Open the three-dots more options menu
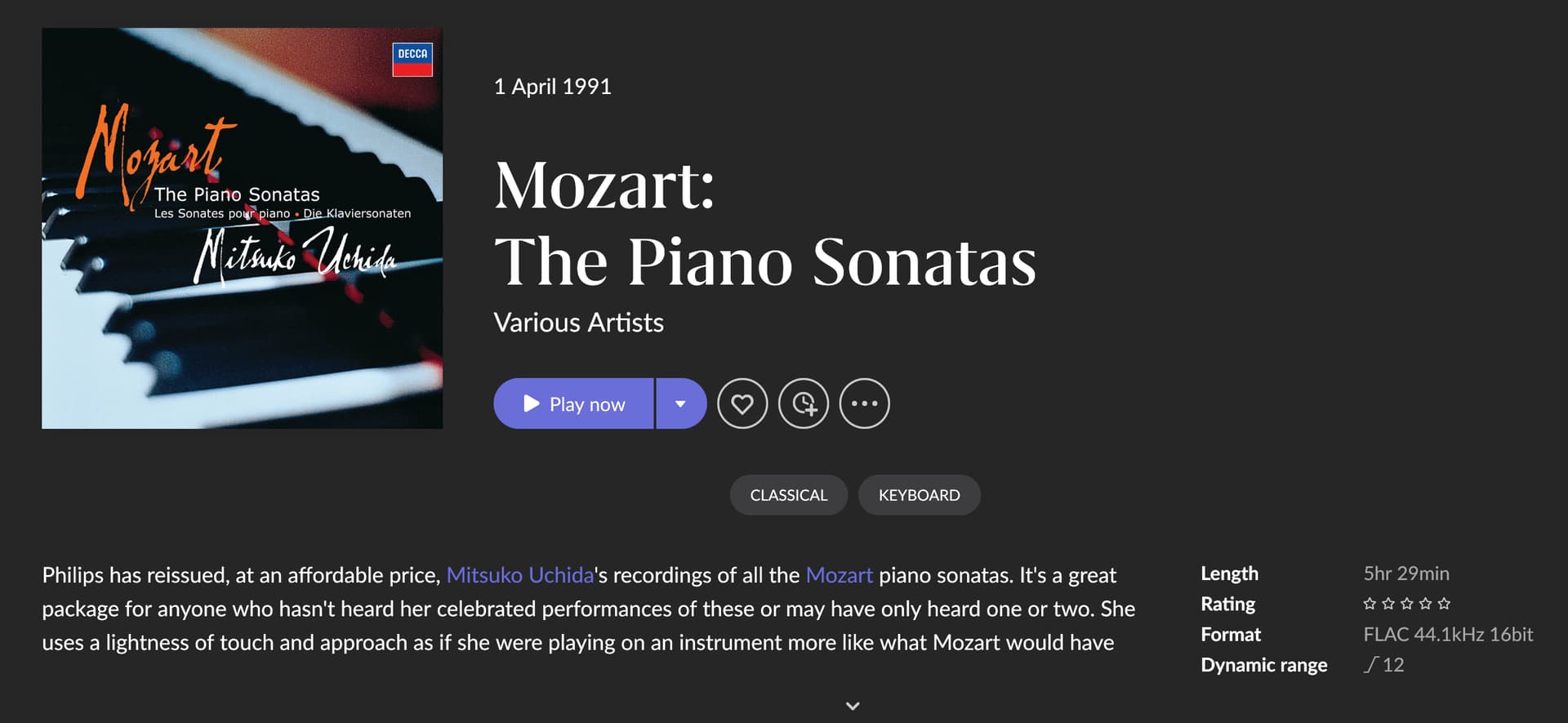Viewport: 1568px width, 723px height. [x=864, y=404]
